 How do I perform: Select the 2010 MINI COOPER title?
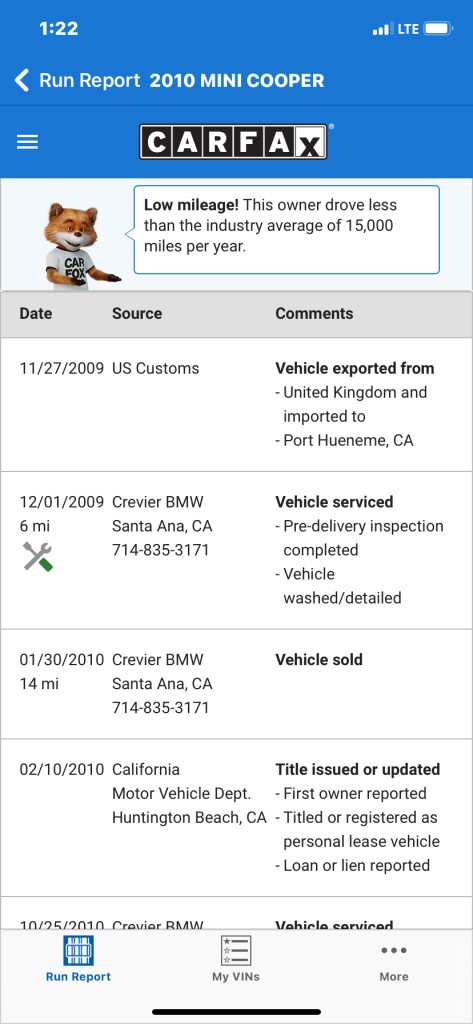click(236, 81)
